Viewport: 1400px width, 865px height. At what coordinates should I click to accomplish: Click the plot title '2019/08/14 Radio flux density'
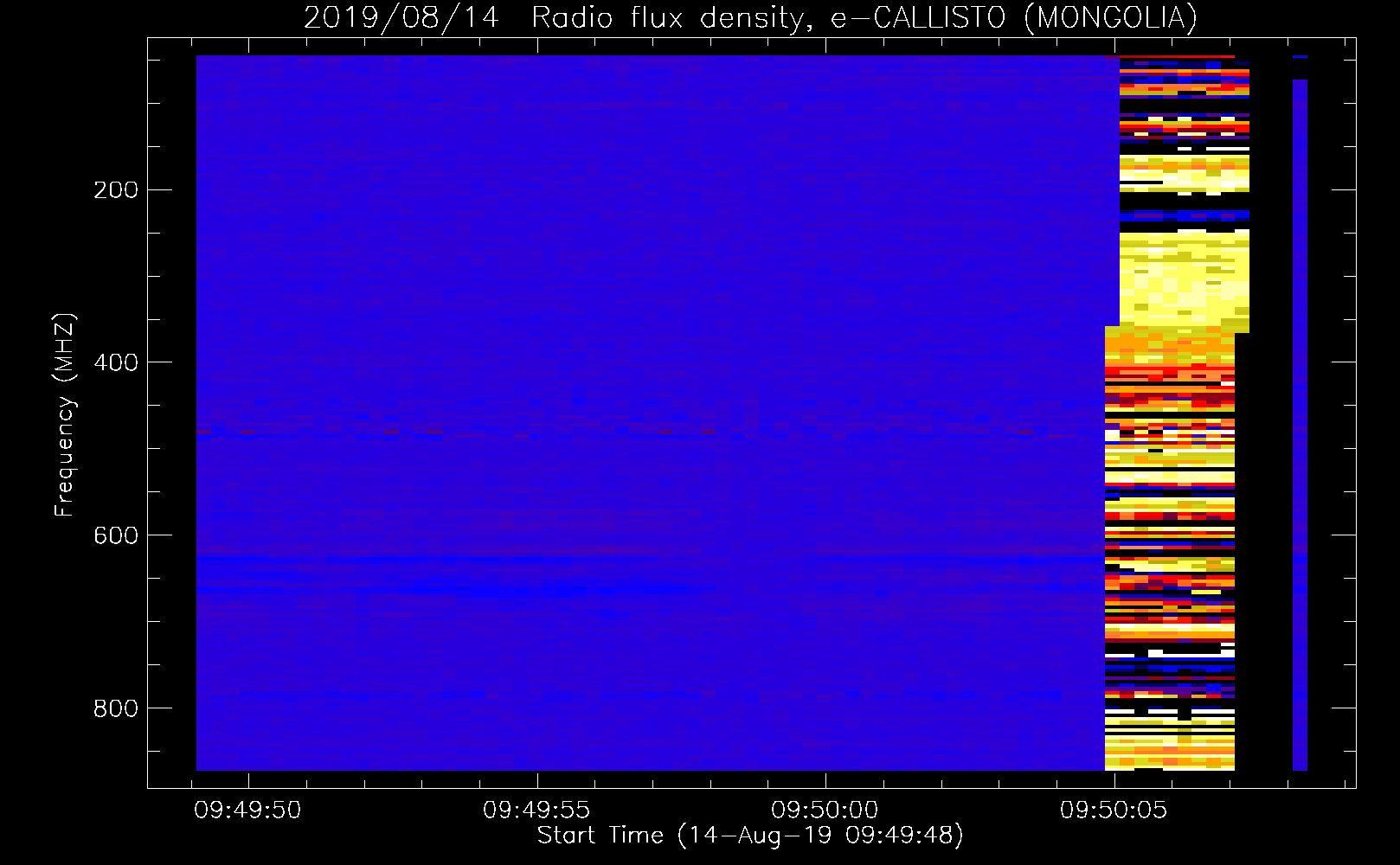click(x=557, y=17)
